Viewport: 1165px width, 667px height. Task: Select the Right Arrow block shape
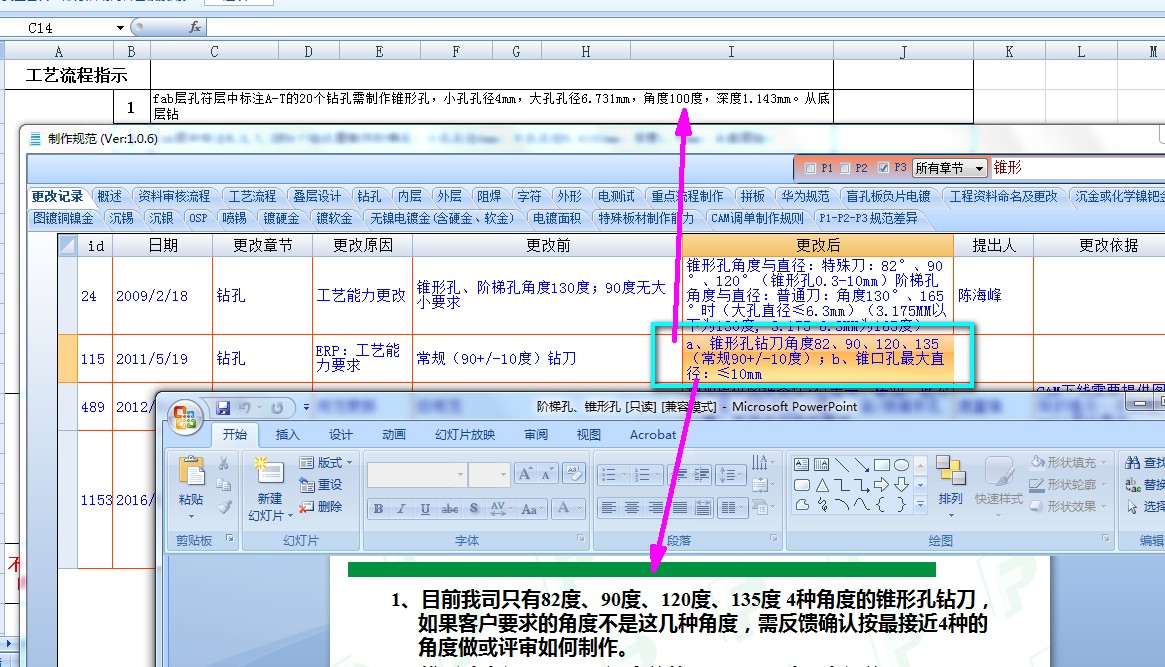pyautogui.click(x=881, y=485)
